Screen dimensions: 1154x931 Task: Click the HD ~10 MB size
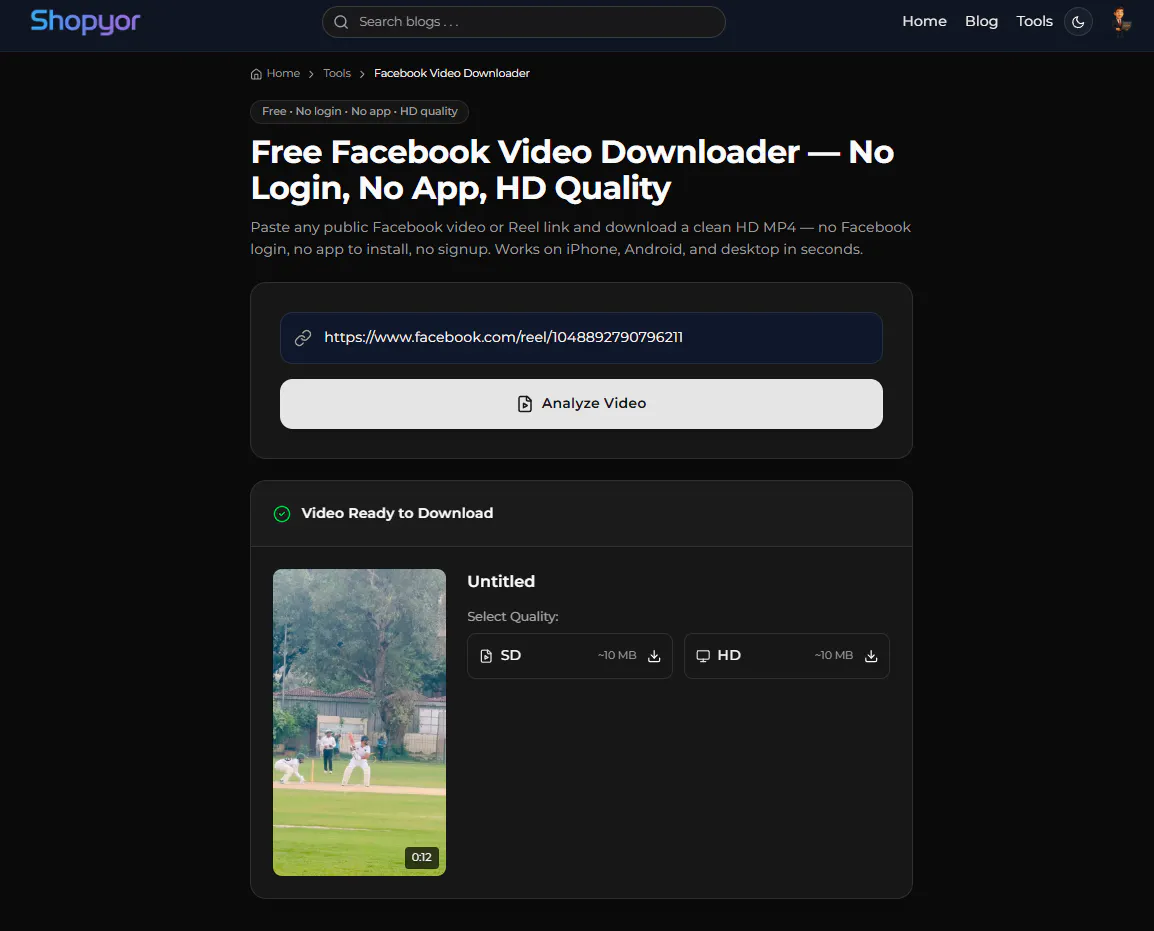tap(834, 655)
